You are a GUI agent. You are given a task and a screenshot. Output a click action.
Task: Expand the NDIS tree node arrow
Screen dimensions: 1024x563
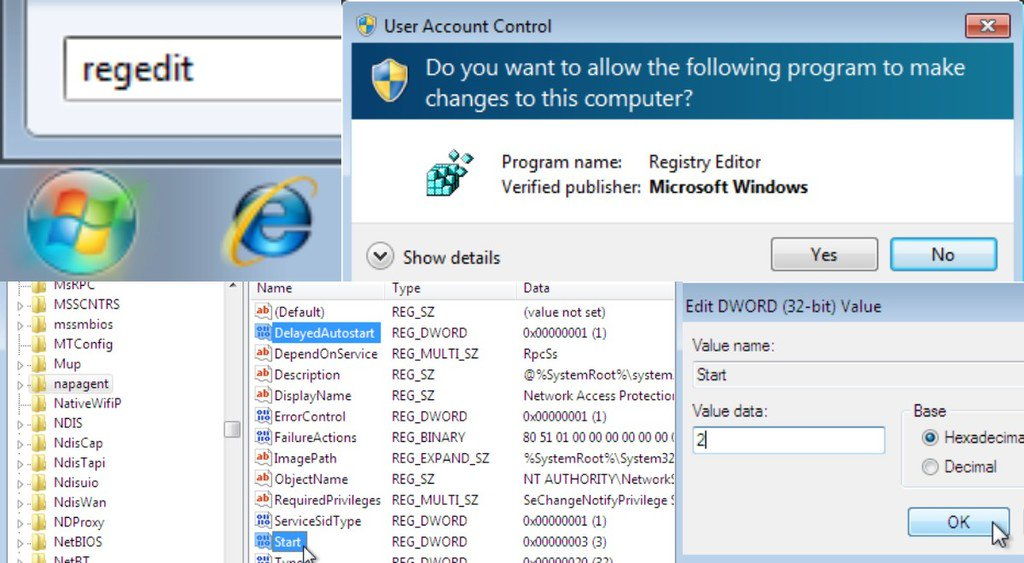(20, 424)
